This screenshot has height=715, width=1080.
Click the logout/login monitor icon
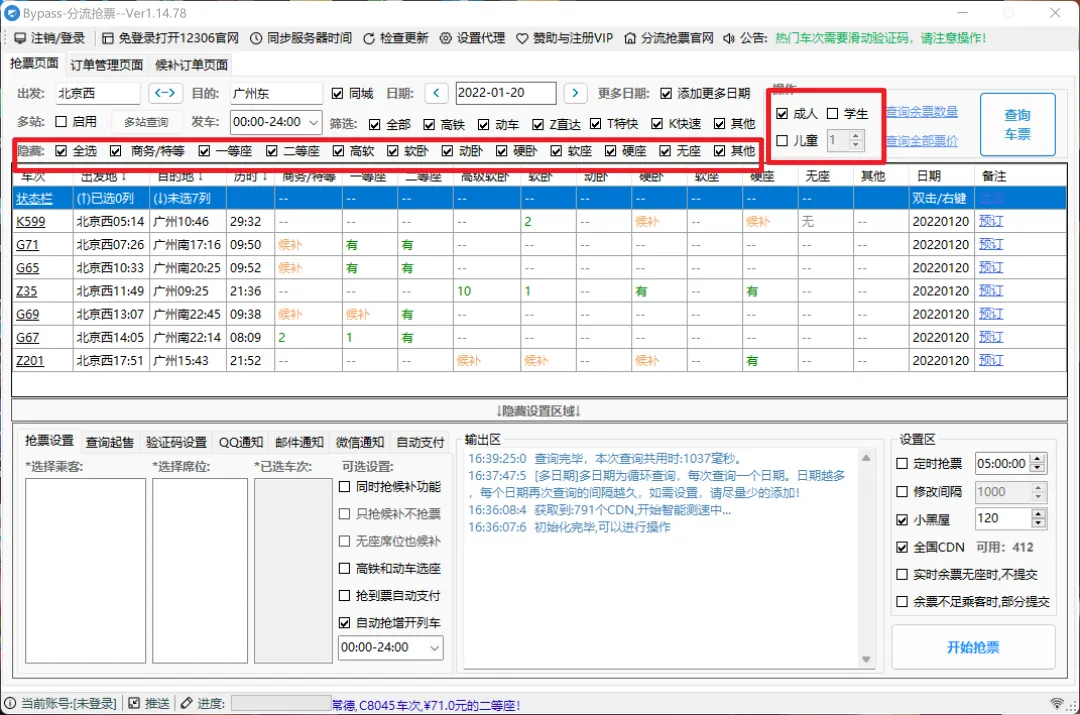click(20, 38)
